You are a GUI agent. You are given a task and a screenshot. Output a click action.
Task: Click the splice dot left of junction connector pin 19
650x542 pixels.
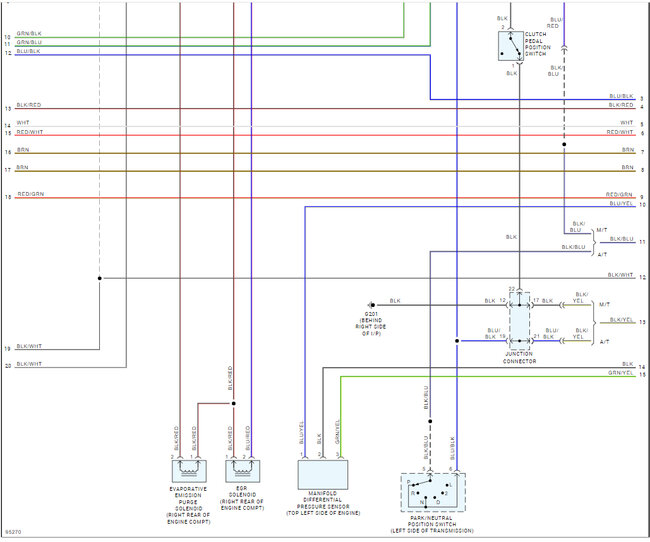point(457,341)
